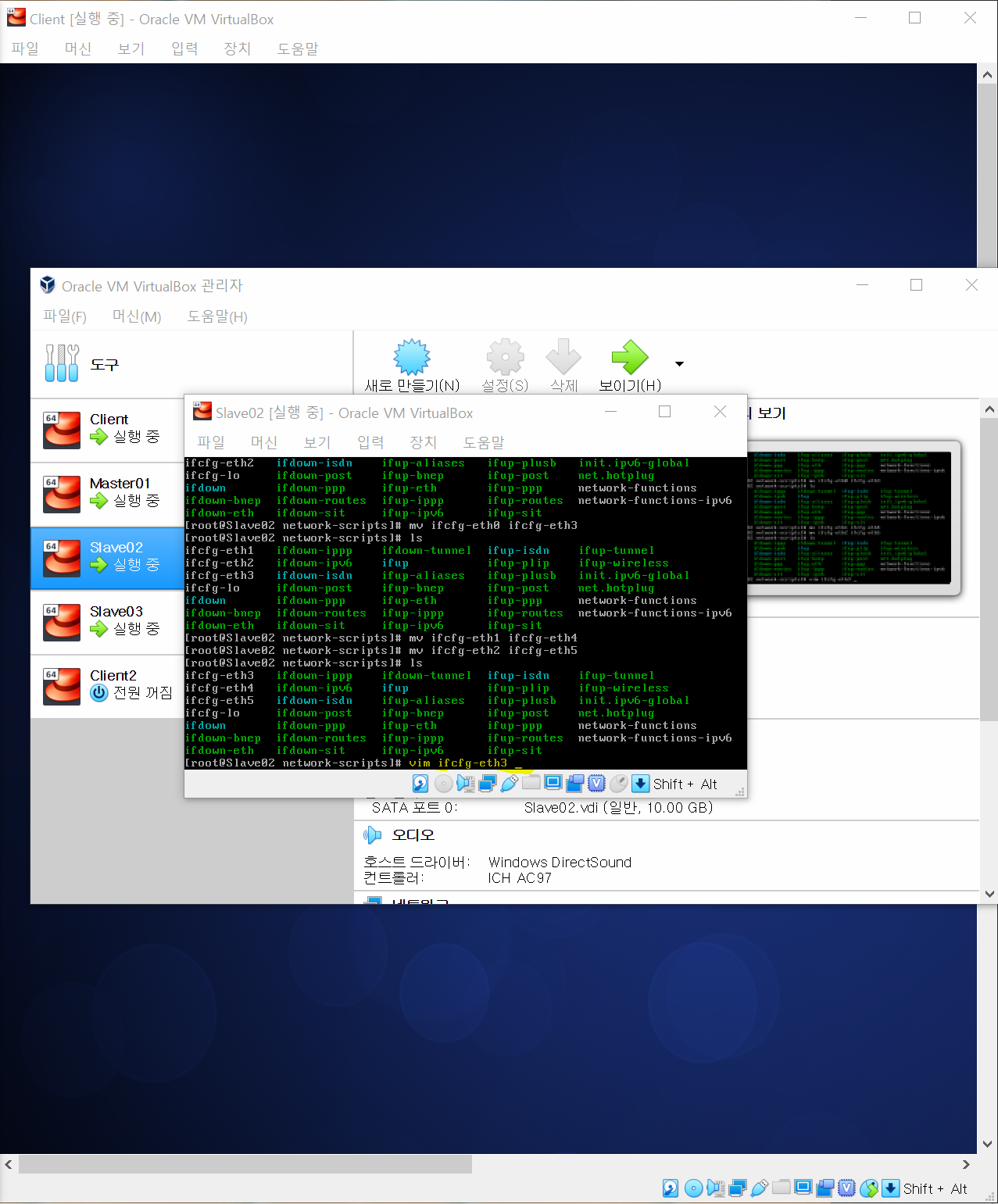This screenshot has height=1204, width=998.
Task: Click mouse integration indicator in Client window status bar
Action: point(869,1188)
